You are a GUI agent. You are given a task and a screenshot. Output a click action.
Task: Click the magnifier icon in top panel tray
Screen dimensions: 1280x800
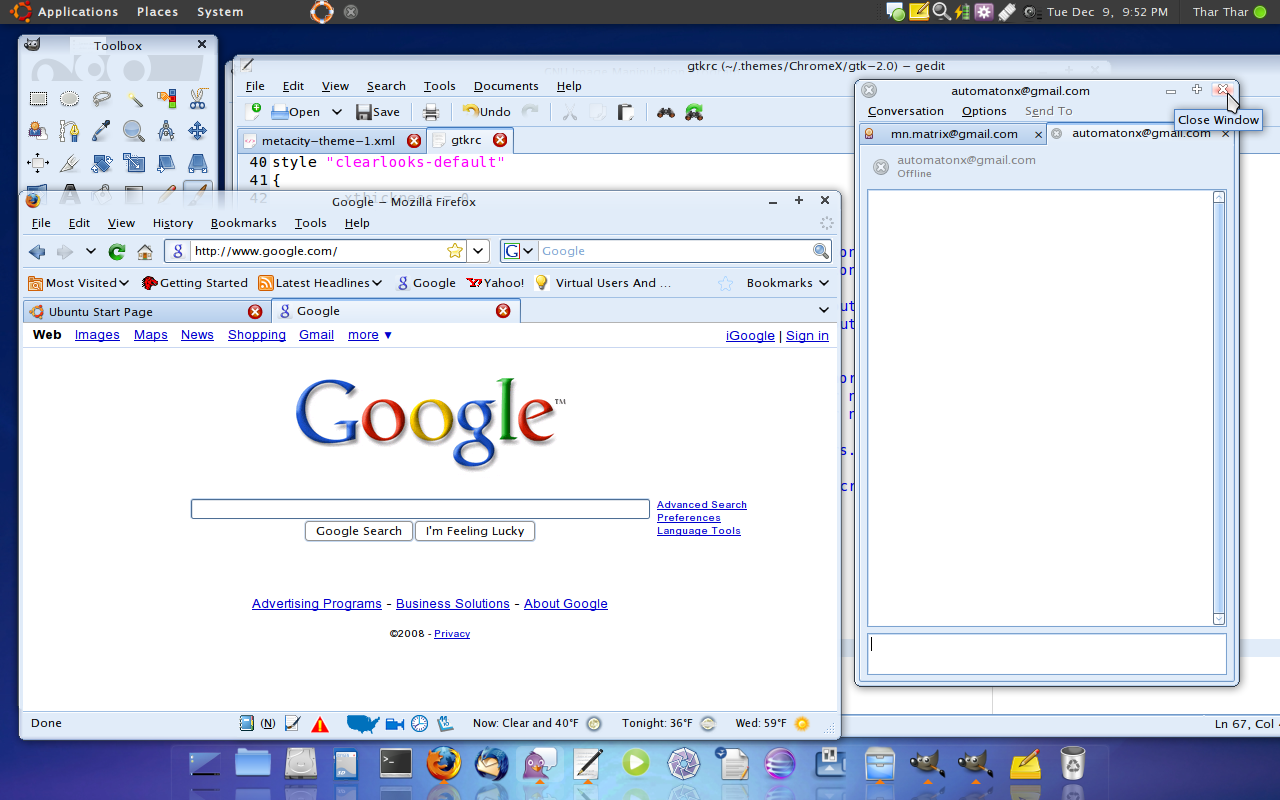pos(941,12)
